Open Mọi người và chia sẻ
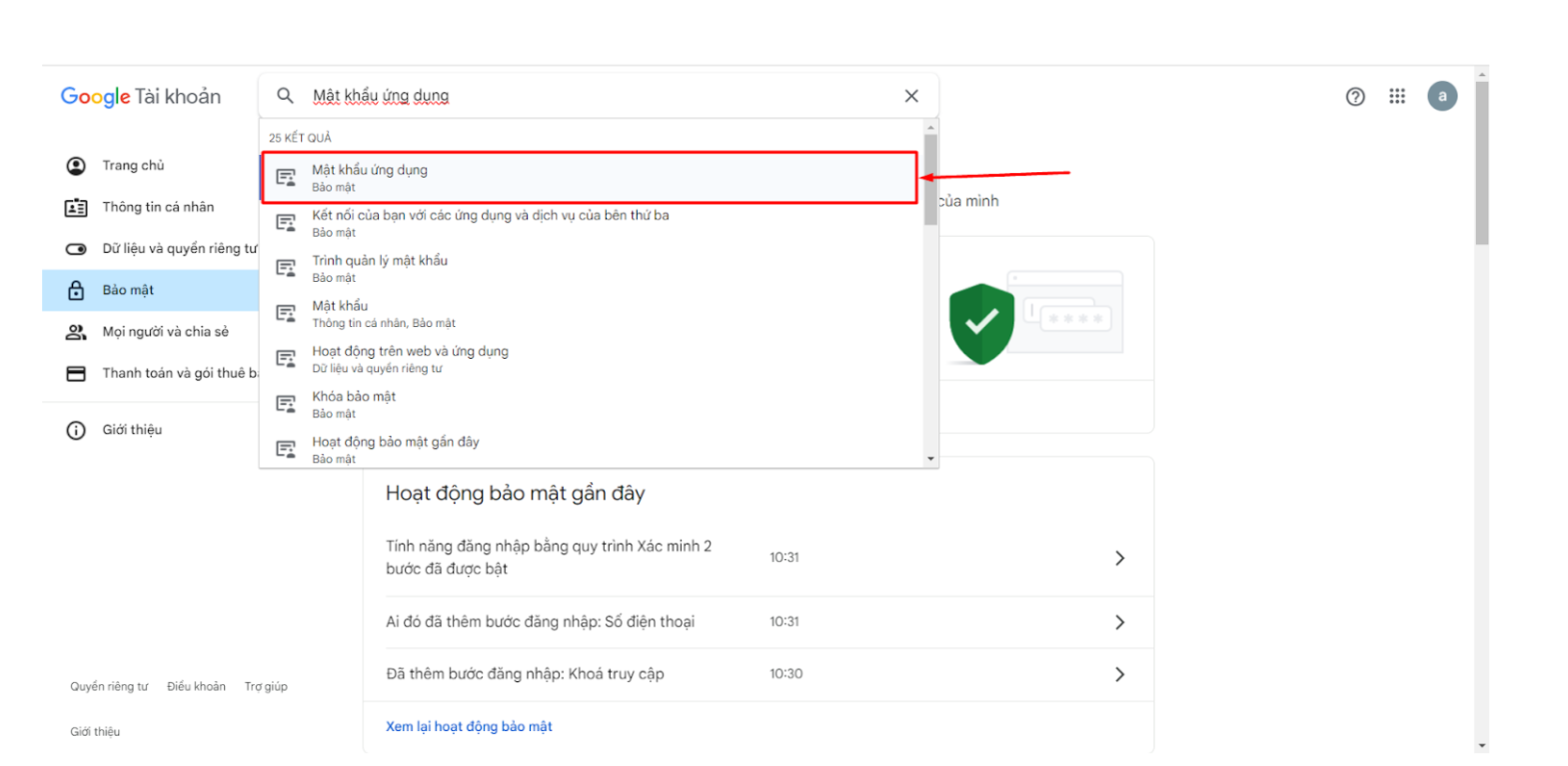This screenshot has width=1568, height=766. [165, 332]
